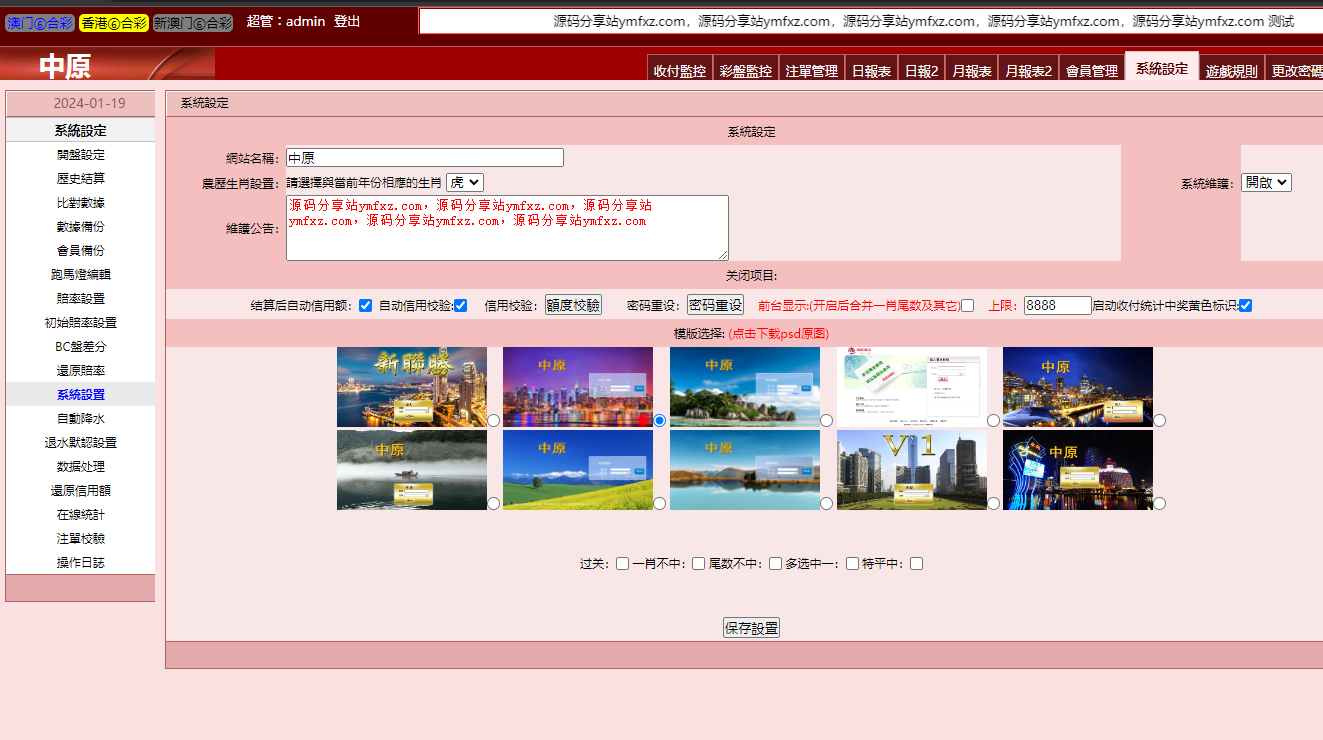Choose the V1 skyscraper template thumbnail
This screenshot has width=1323, height=740.
(x=911, y=470)
